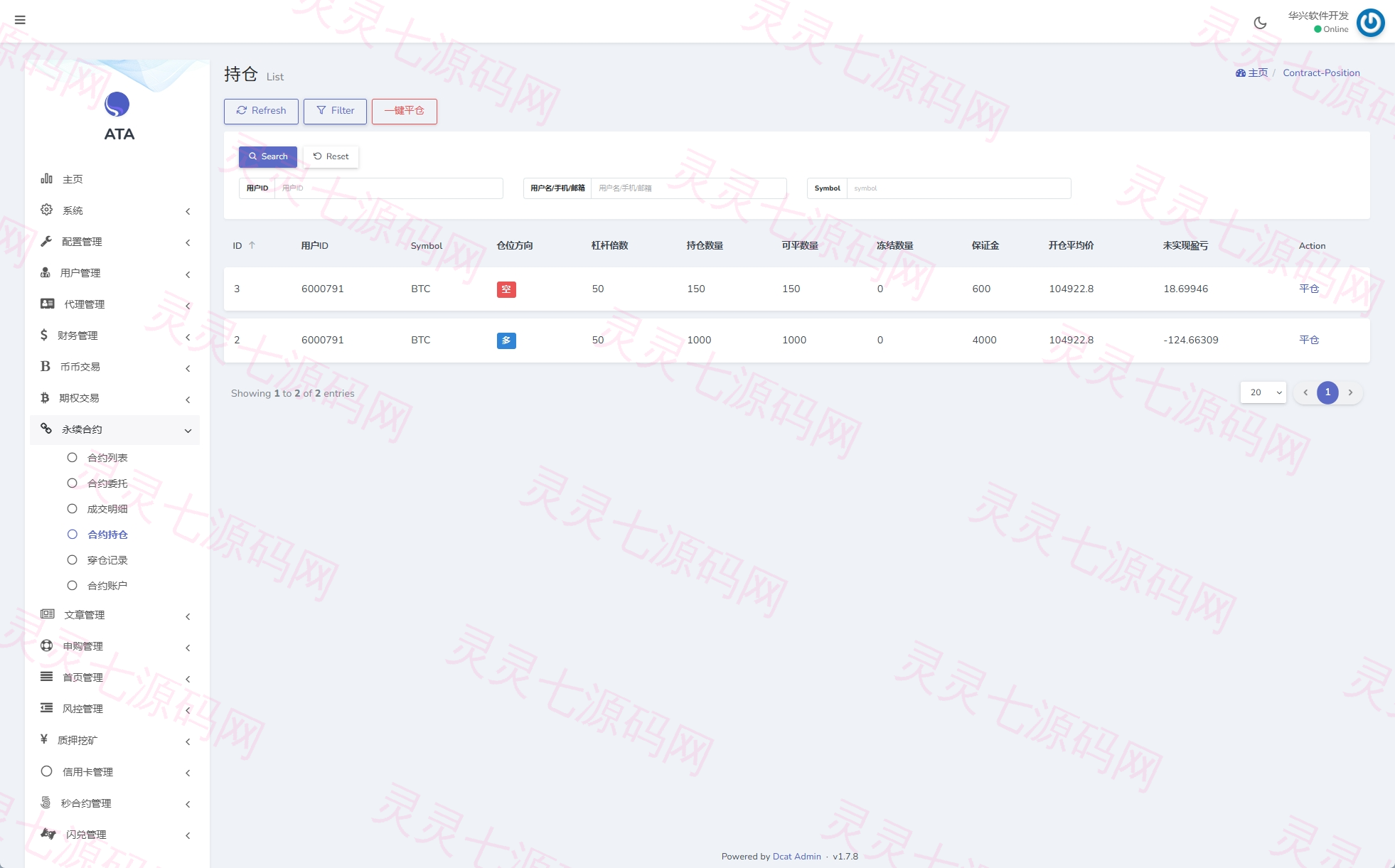Click the 申购管理 lifebuoy icon
Image resolution: width=1395 pixels, height=868 pixels.
[47, 645]
